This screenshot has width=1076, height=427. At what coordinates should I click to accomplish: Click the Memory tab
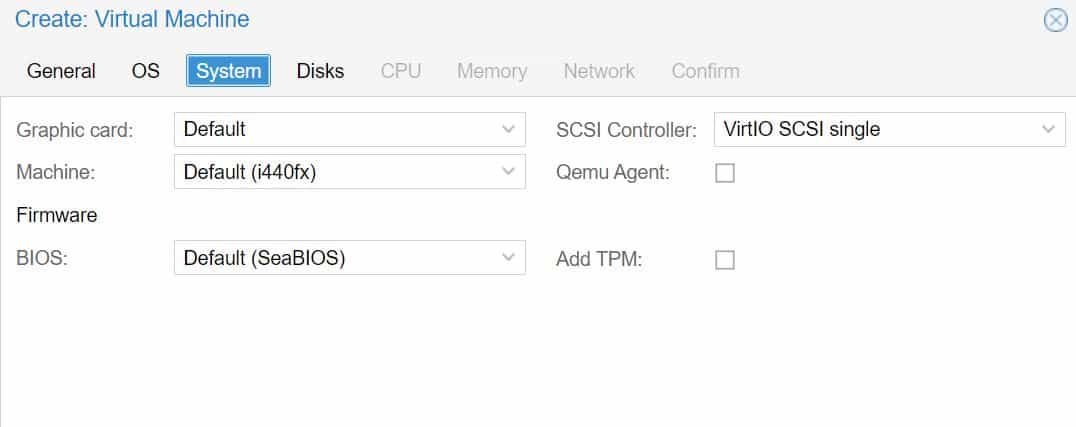tap(492, 71)
